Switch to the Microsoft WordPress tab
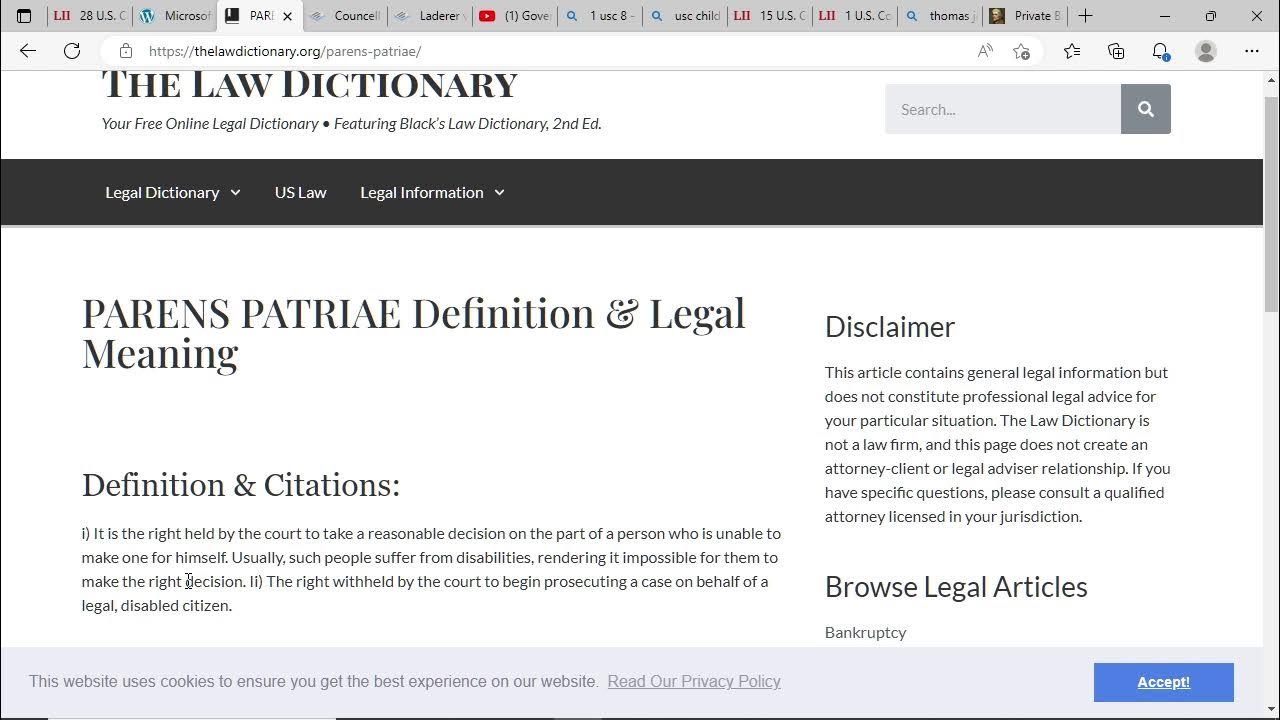 [x=174, y=16]
